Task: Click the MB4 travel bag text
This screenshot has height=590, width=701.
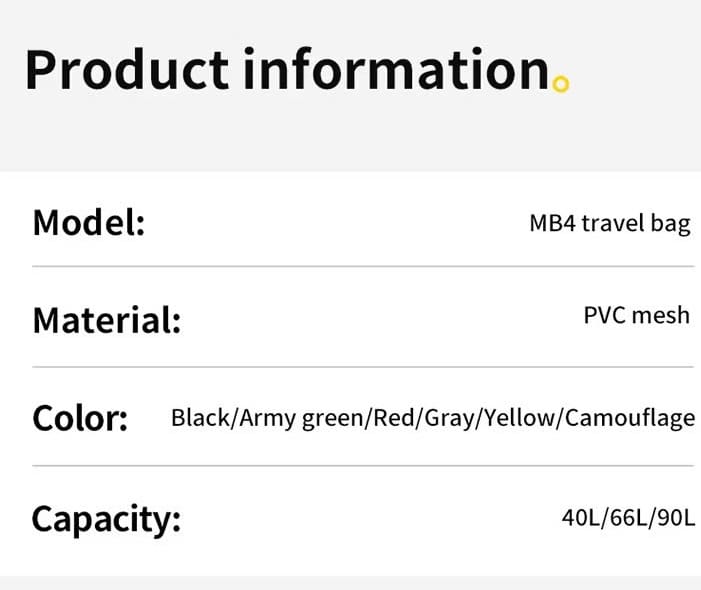Action: pyautogui.click(x=610, y=223)
